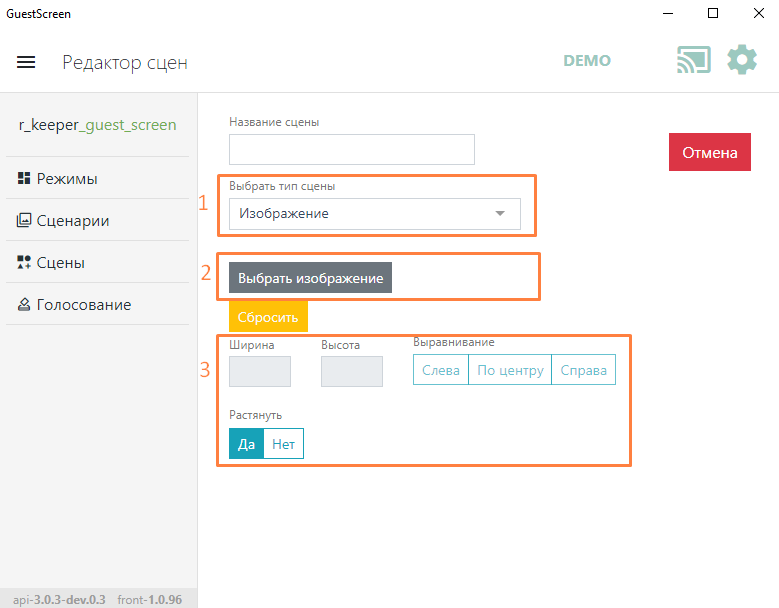Align the image Слева
Screen dimensions: 779x608
click(x=441, y=370)
